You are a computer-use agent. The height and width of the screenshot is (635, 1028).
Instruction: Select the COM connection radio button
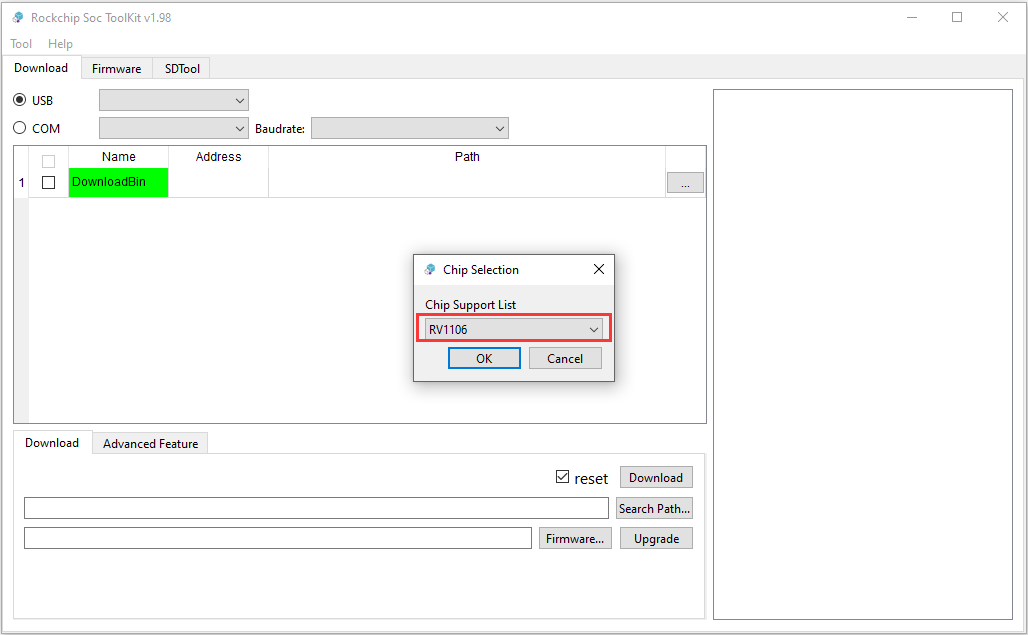coord(20,128)
